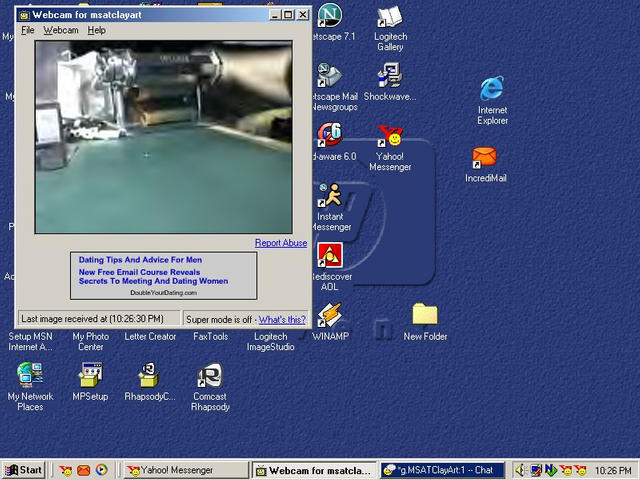Image resolution: width=640 pixels, height=480 pixels.
Task: Open the File menu in Webcam window
Action: [28, 30]
